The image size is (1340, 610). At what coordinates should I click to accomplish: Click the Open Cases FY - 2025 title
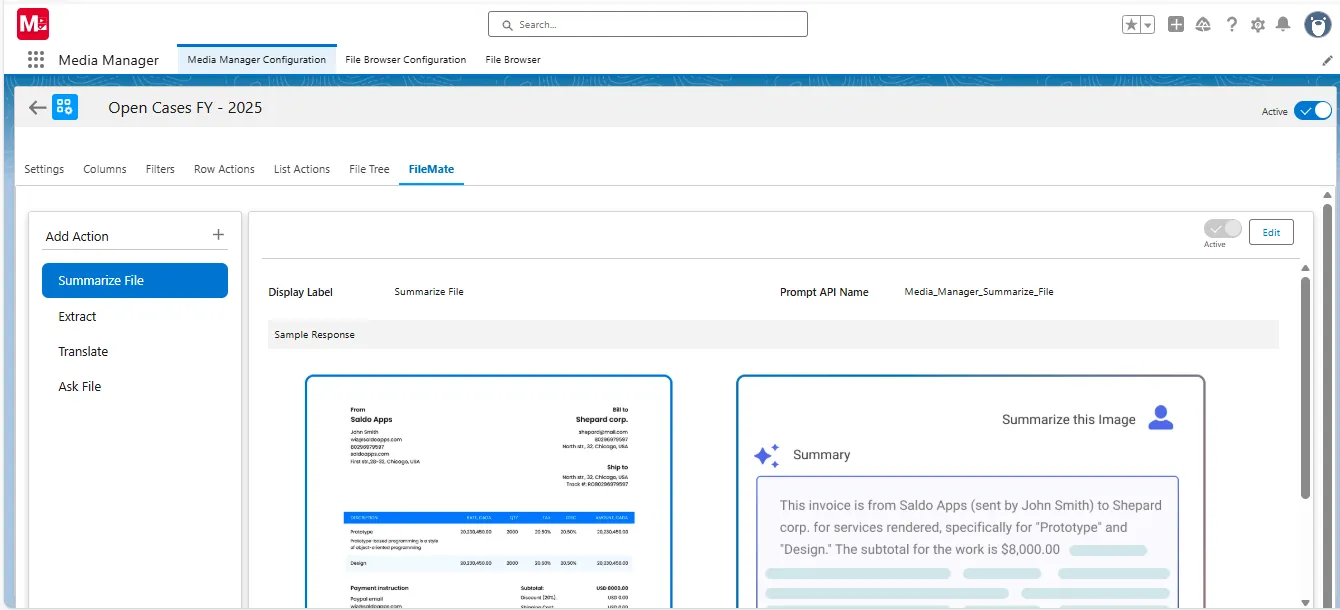coord(185,107)
